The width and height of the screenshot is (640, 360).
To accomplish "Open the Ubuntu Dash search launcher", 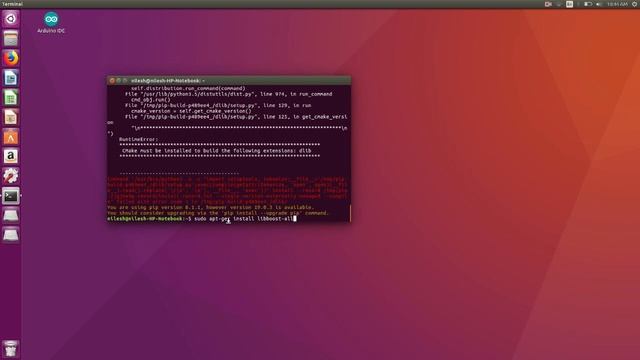I will 11,19.
